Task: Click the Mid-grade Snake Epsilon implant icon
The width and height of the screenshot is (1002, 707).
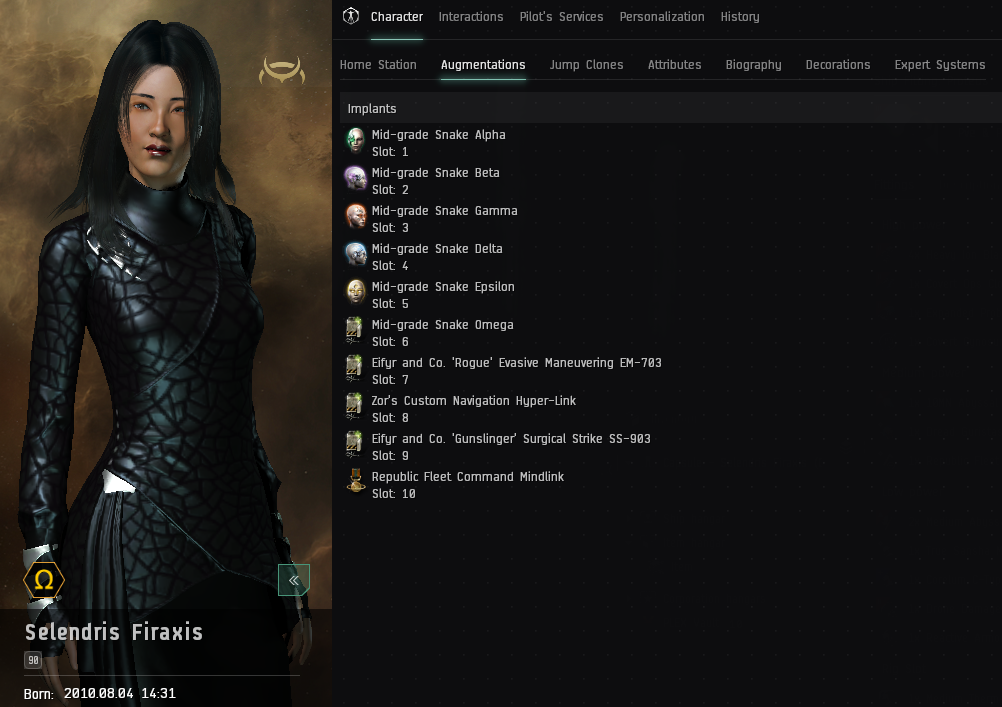Action: 355,293
